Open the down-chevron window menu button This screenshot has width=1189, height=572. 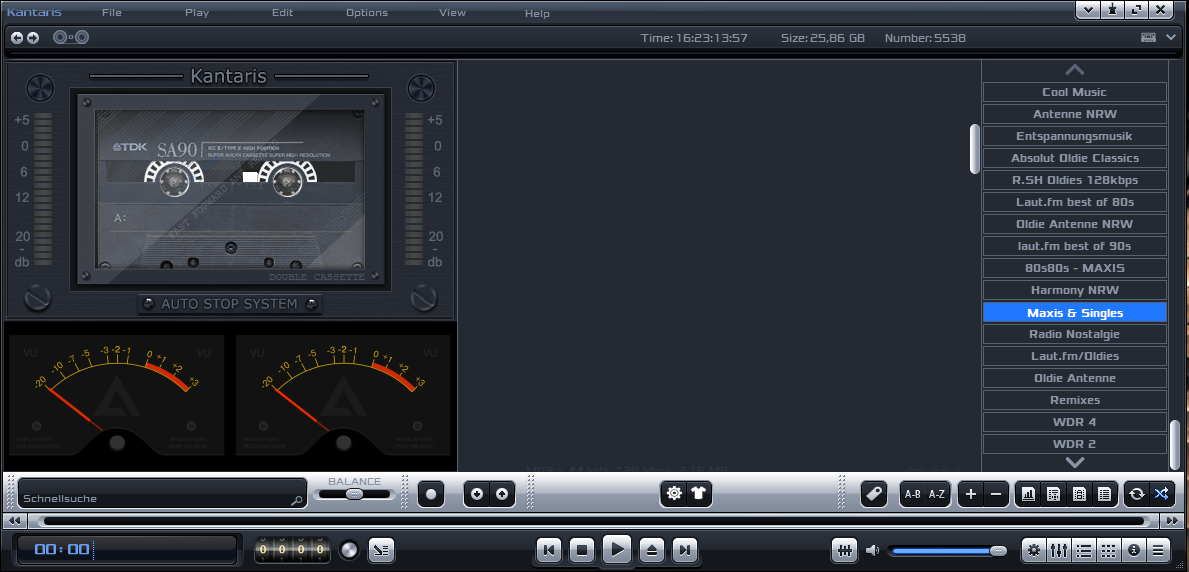click(x=1089, y=10)
